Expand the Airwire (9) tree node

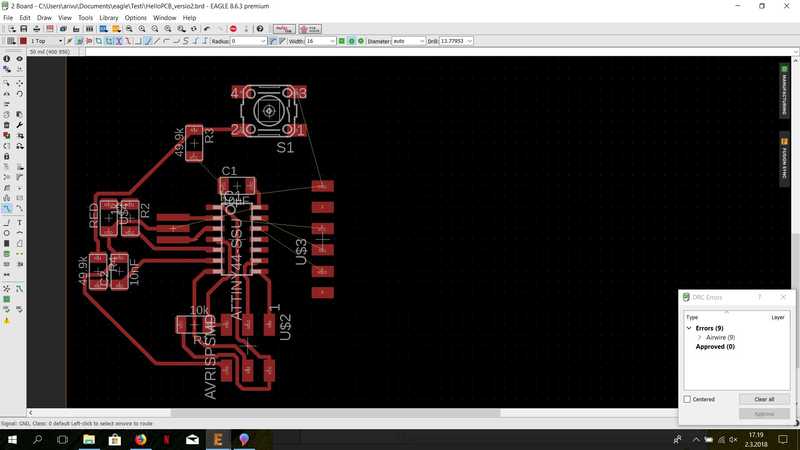point(699,337)
